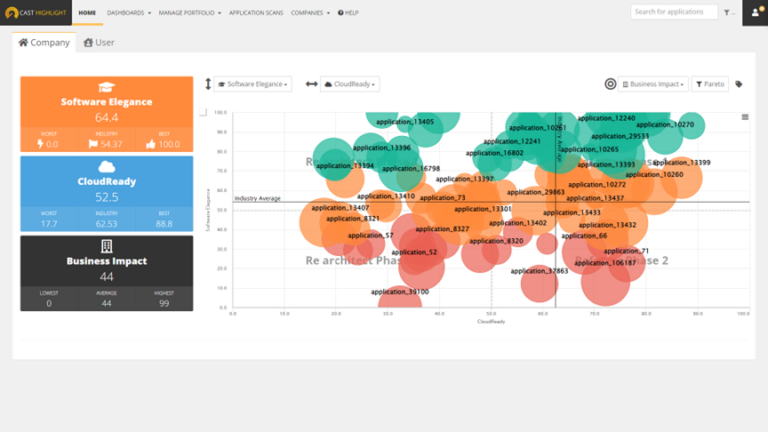Click the application_13394 label
This screenshot has height=432, width=768.
[x=345, y=166]
